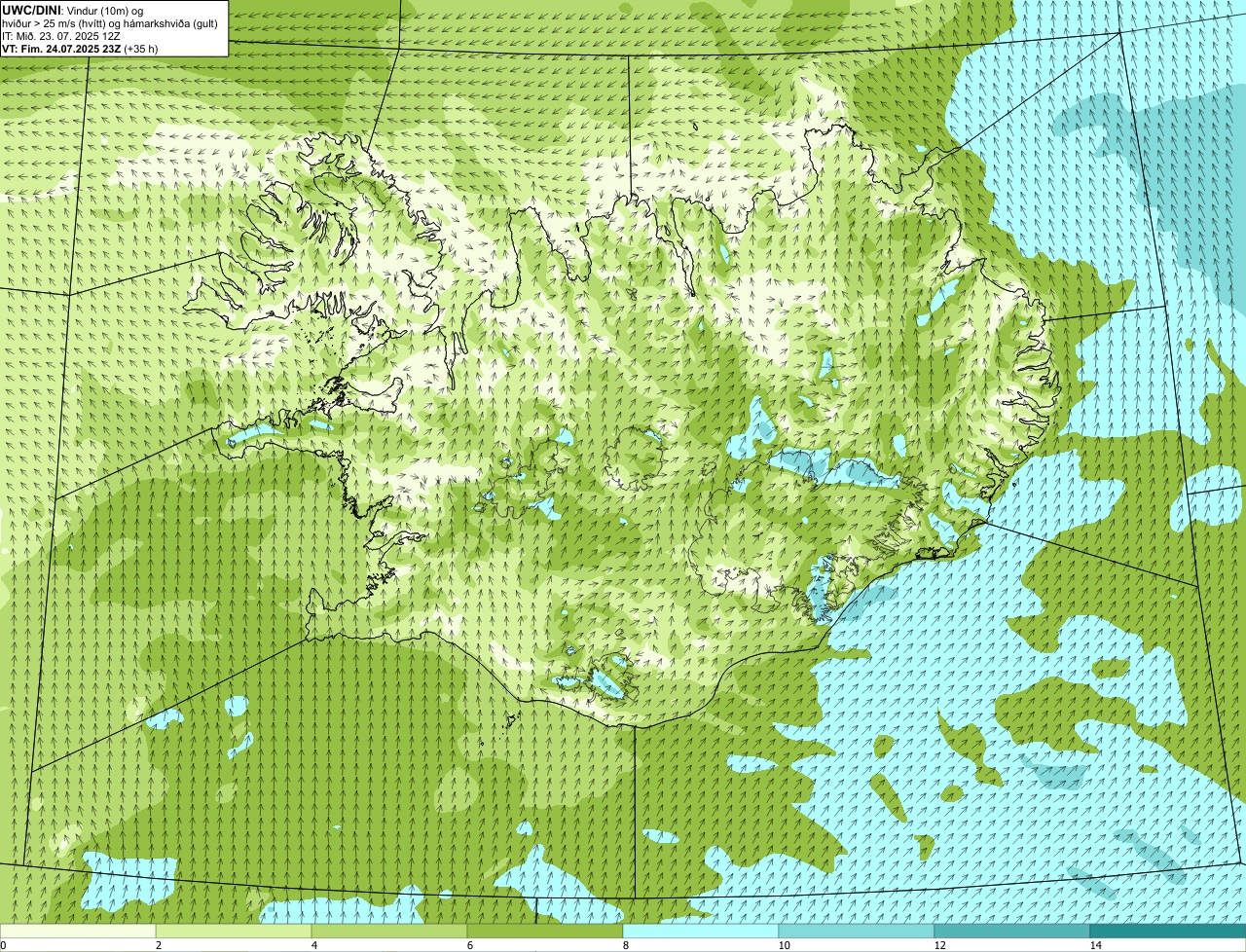Viewport: 1246px width, 952px height.
Task: Click the legend value label '2'
Action: point(158,945)
